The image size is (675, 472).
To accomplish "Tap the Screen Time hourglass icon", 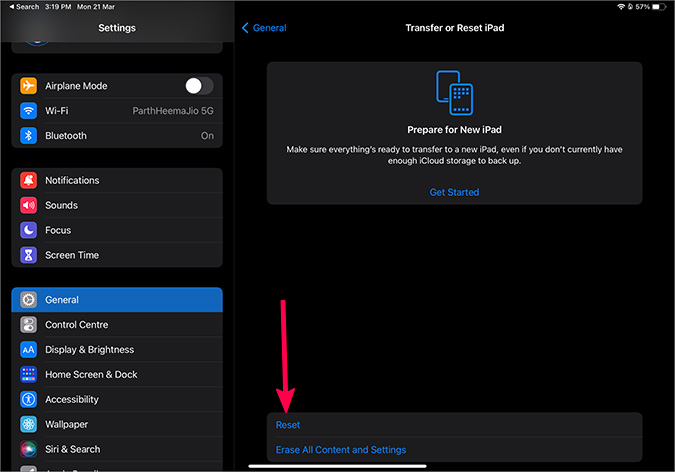I will tap(28, 255).
